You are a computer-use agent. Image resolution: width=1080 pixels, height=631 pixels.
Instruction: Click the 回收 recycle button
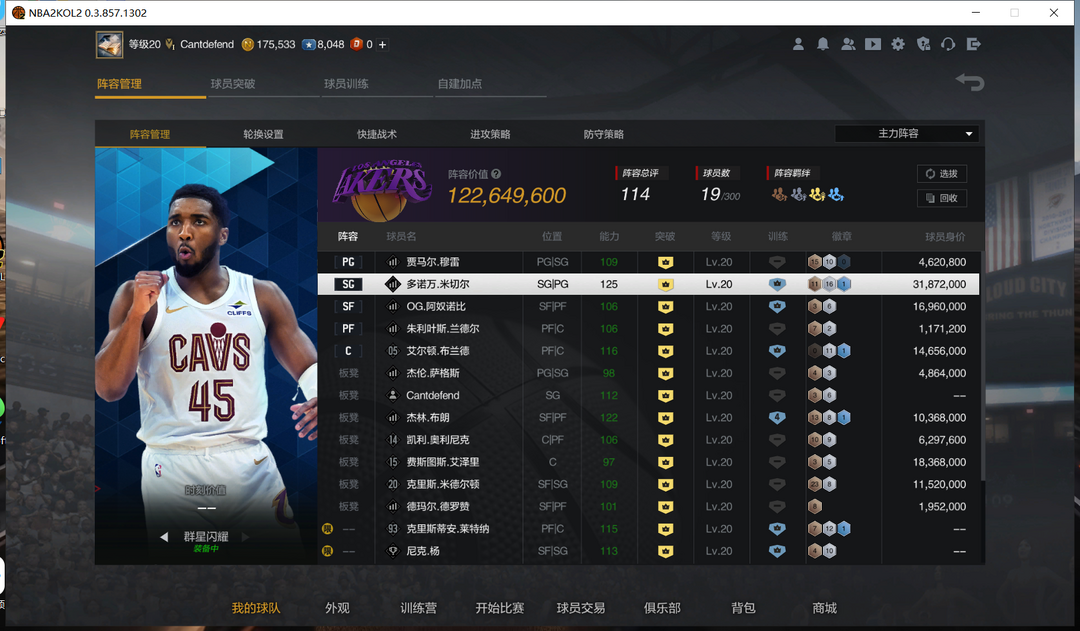pos(941,198)
